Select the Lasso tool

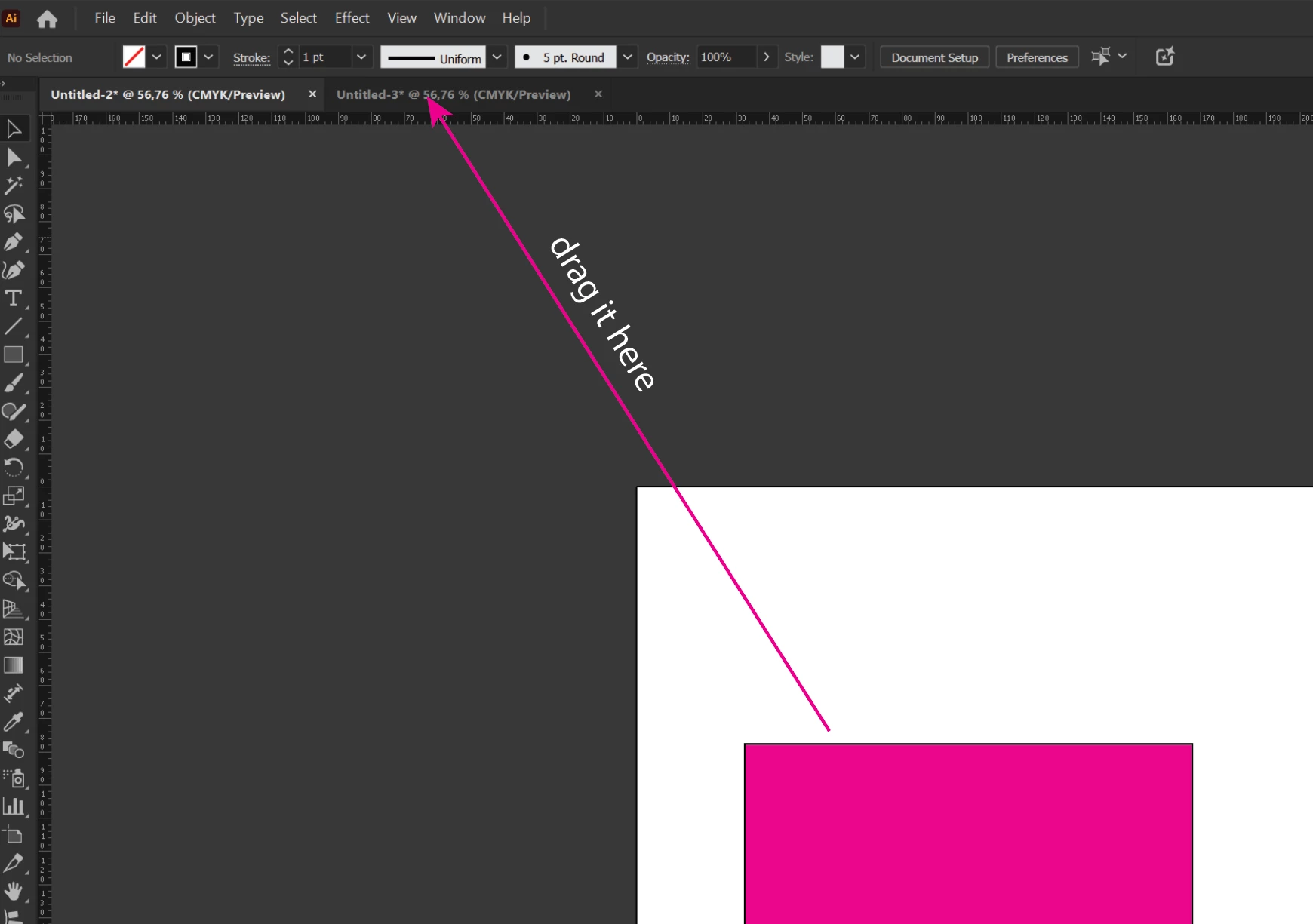click(x=14, y=214)
